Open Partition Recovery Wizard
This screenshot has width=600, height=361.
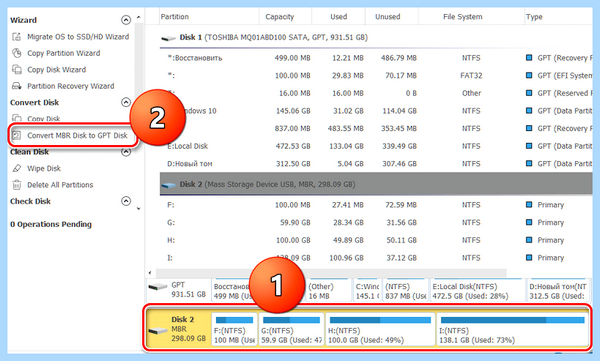click(70, 86)
